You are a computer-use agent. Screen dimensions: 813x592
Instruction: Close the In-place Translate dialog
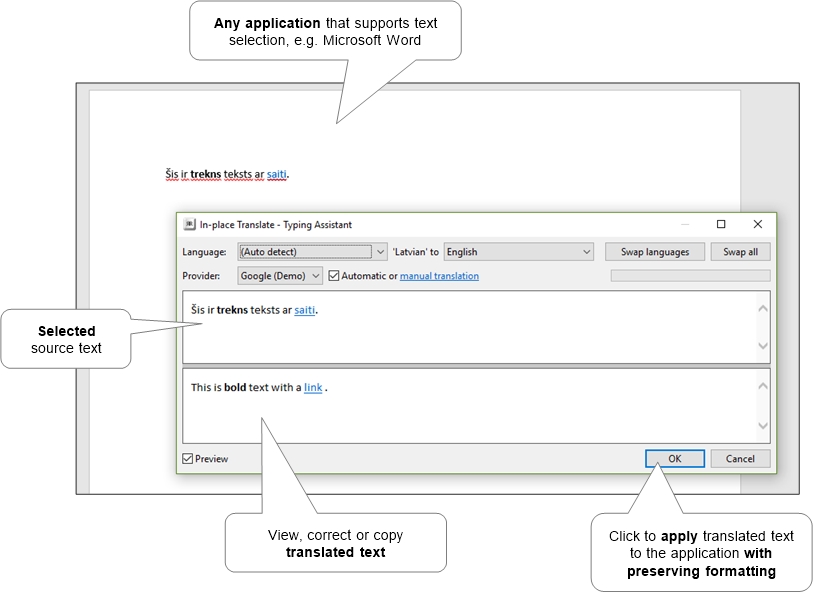pyautogui.click(x=758, y=224)
